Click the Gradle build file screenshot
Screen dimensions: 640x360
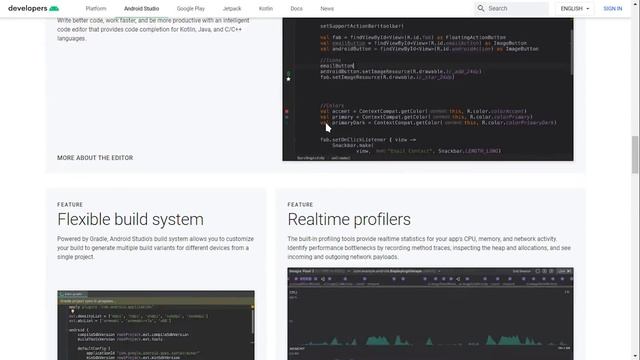156,325
